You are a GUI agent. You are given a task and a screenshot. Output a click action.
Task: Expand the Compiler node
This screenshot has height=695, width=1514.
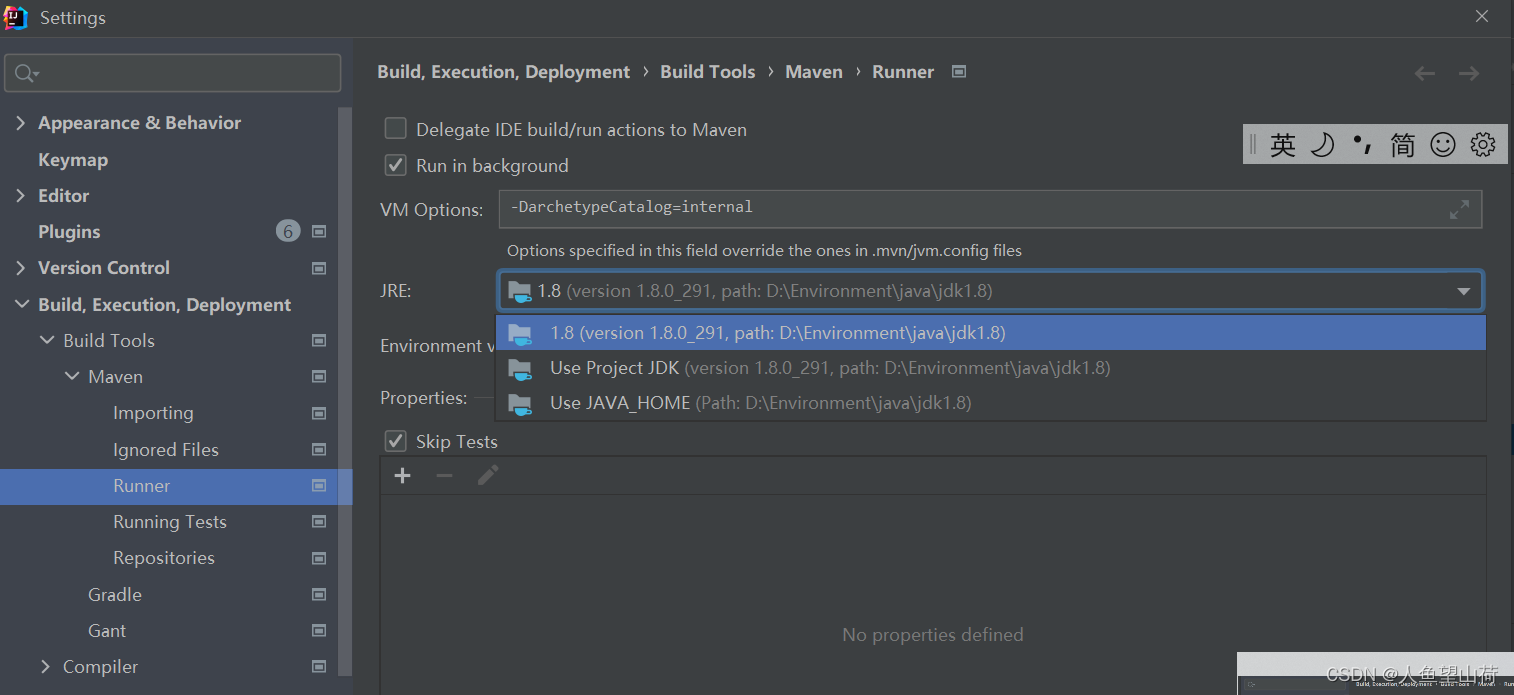pyautogui.click(x=46, y=667)
